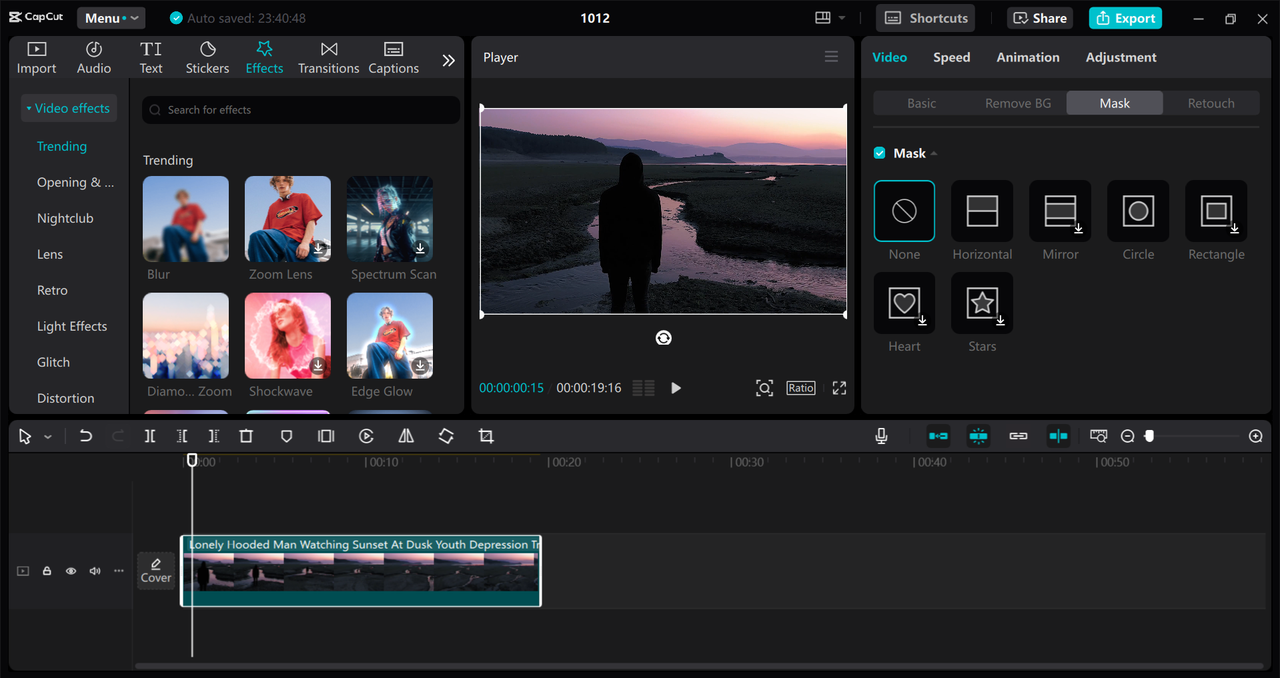
Task: Click the reverse playback circle icon
Action: click(x=366, y=436)
